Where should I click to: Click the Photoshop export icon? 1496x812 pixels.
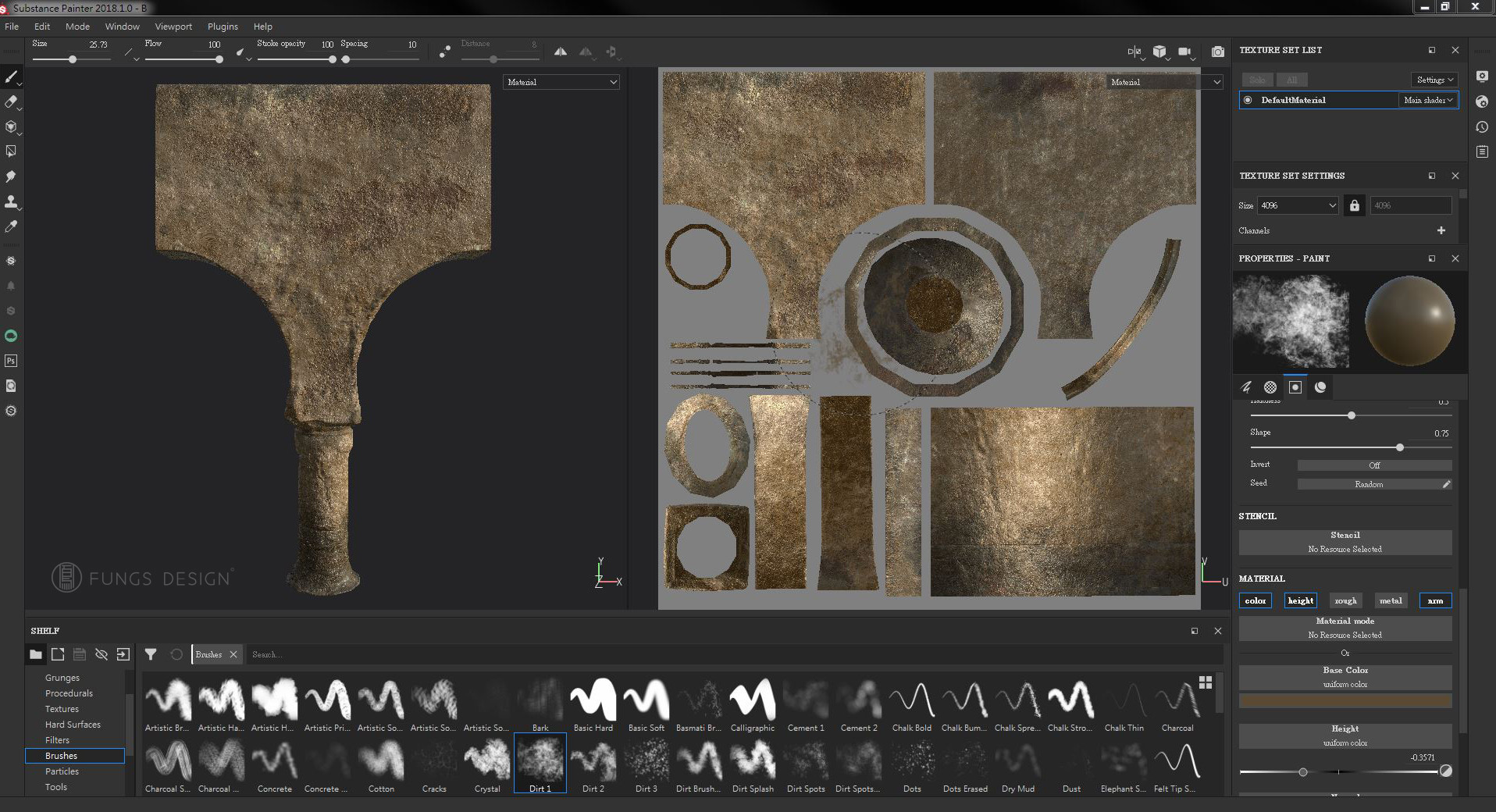coord(11,361)
